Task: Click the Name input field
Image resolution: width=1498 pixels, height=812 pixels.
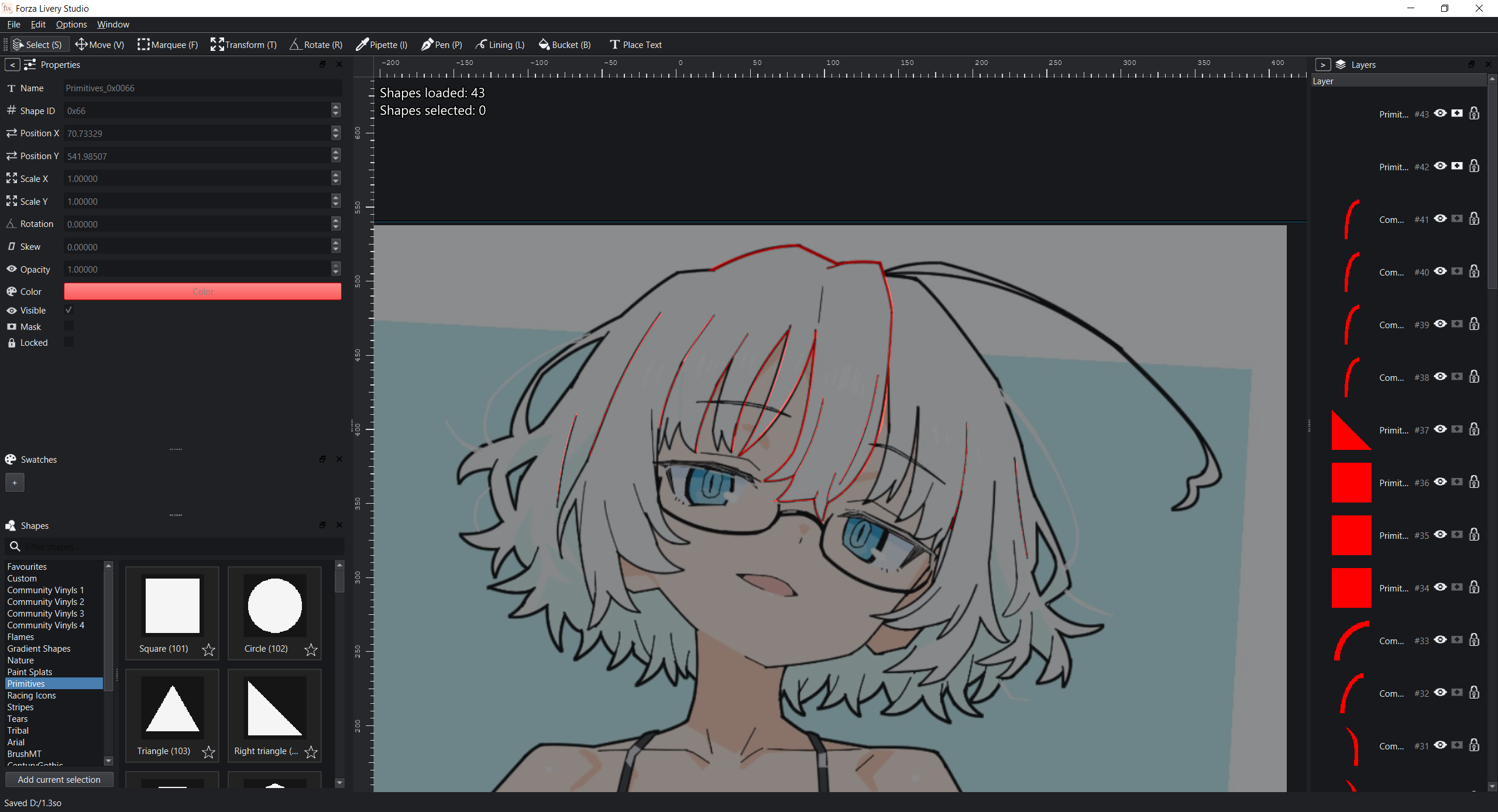Action: (202, 88)
